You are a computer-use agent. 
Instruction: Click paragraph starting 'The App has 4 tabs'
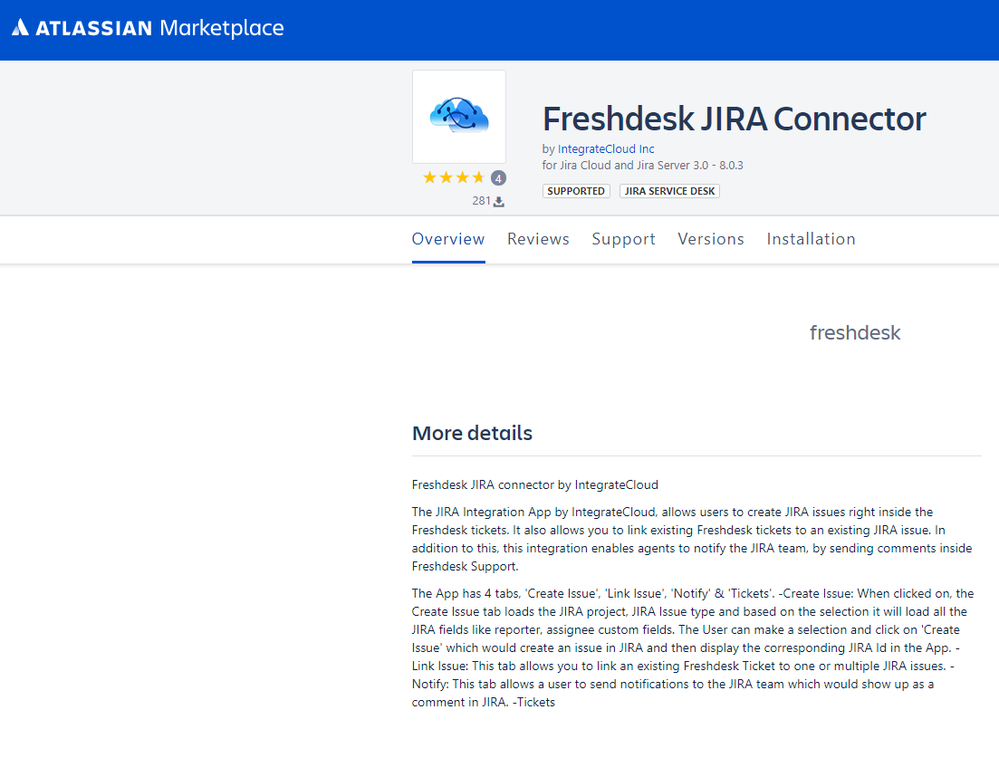pos(693,648)
